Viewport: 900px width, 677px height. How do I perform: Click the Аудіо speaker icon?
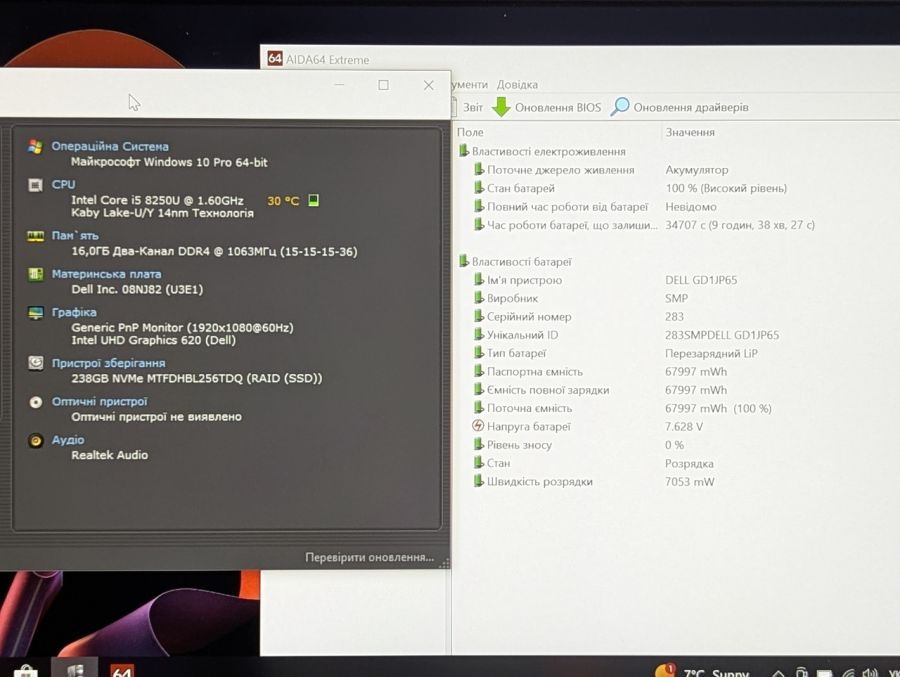point(36,440)
